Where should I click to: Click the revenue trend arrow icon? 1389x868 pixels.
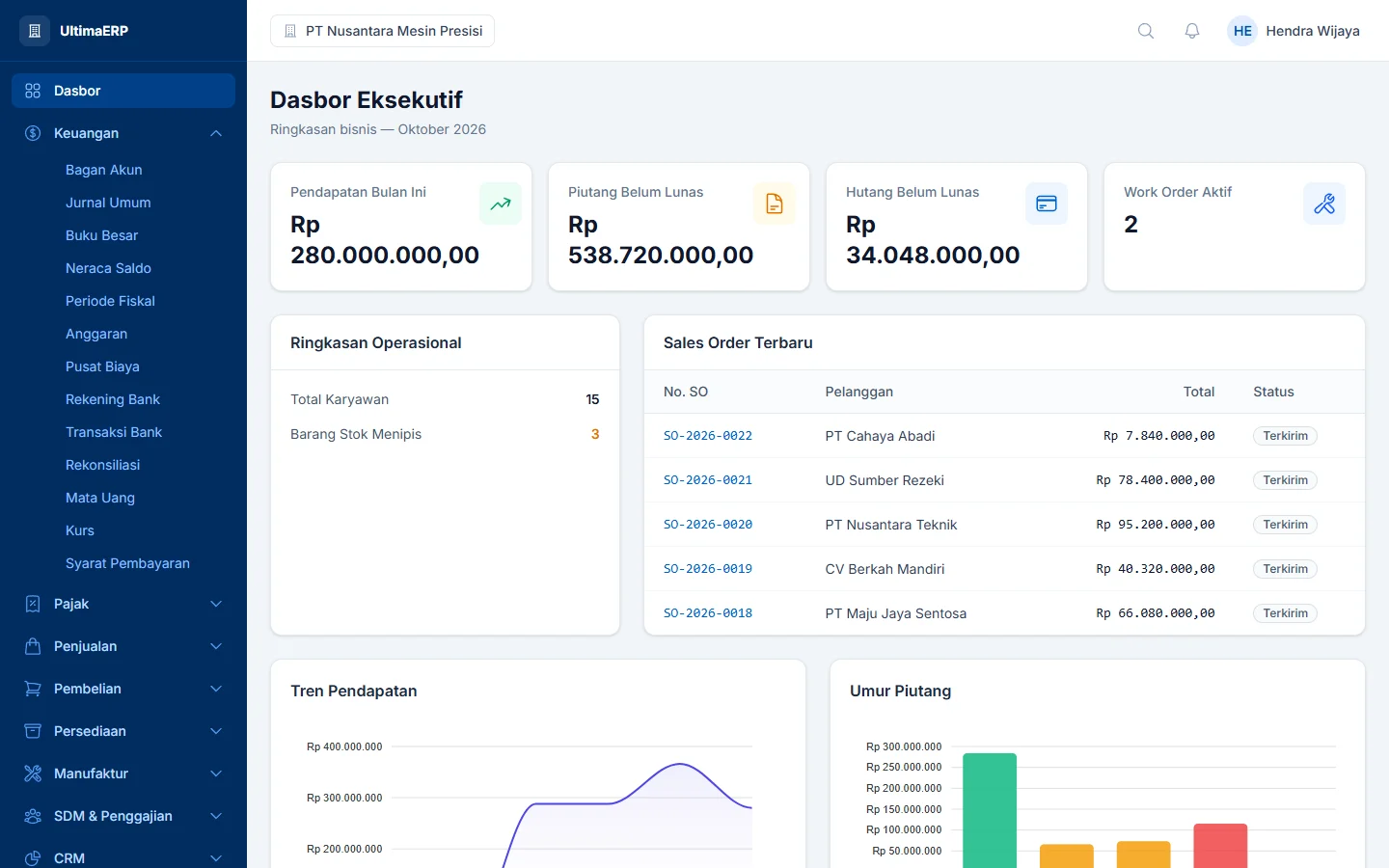coord(501,203)
